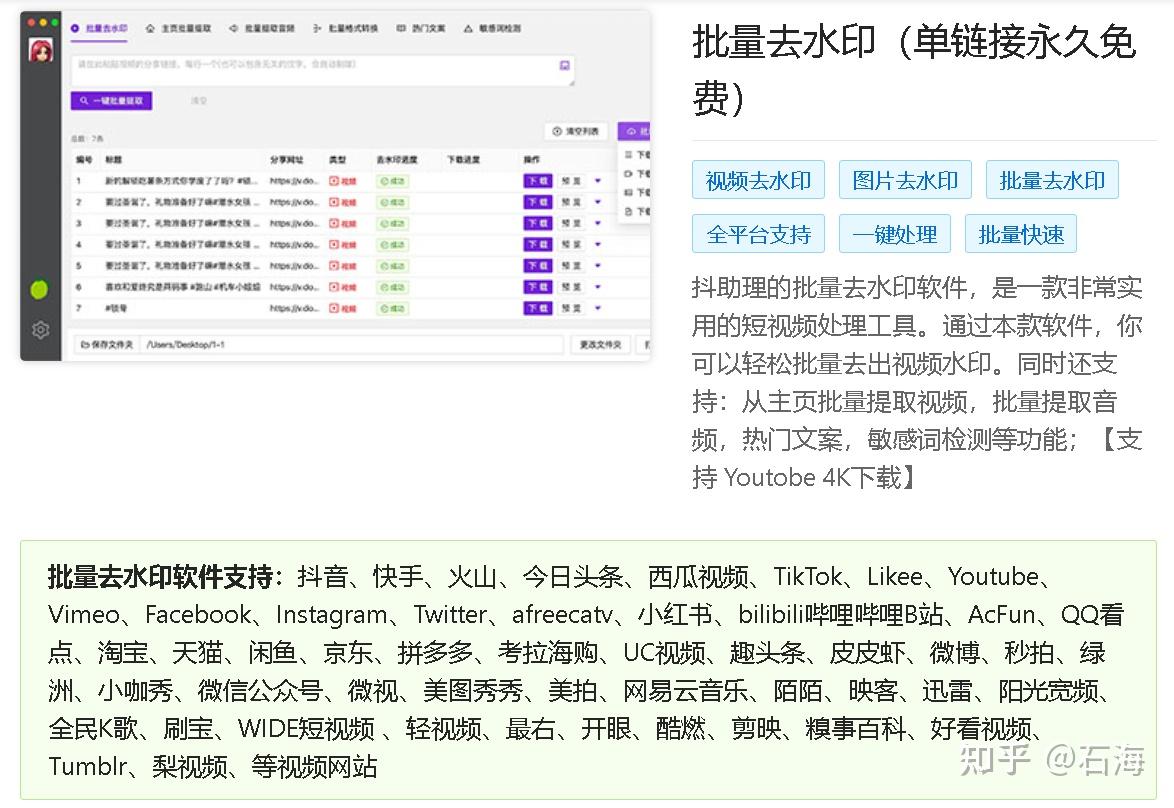Click the 下载 button in row 7
The image size is (1174, 808).
pyautogui.click(x=538, y=308)
